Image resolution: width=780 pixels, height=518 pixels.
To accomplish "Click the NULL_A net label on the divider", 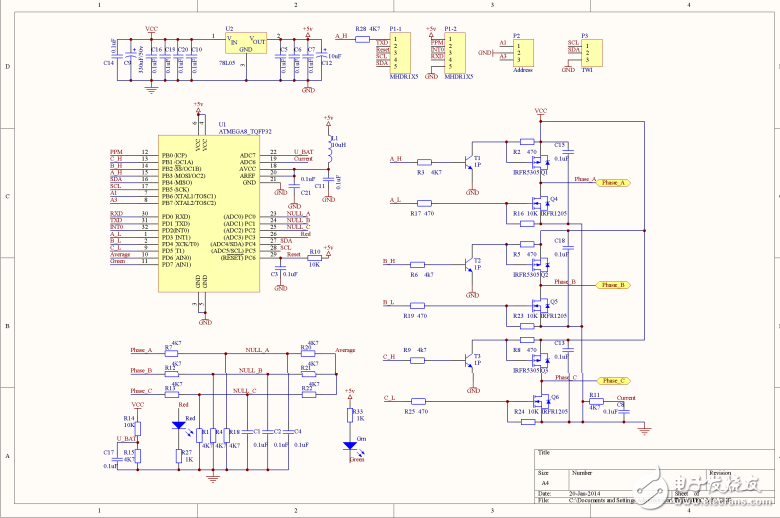I will pyautogui.click(x=257, y=351).
